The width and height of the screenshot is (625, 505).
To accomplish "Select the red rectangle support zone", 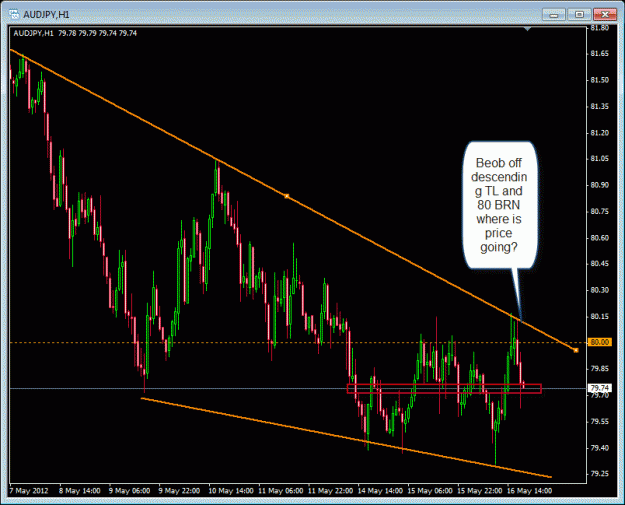I will click(444, 389).
